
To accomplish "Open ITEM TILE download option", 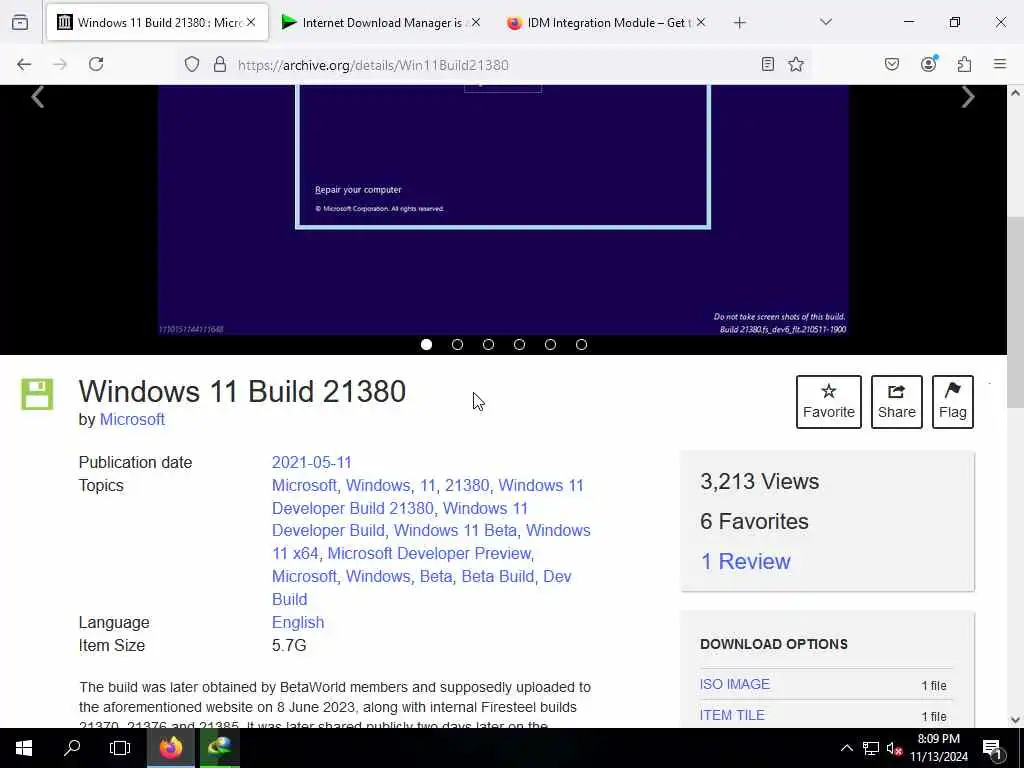I will coord(732,715).
